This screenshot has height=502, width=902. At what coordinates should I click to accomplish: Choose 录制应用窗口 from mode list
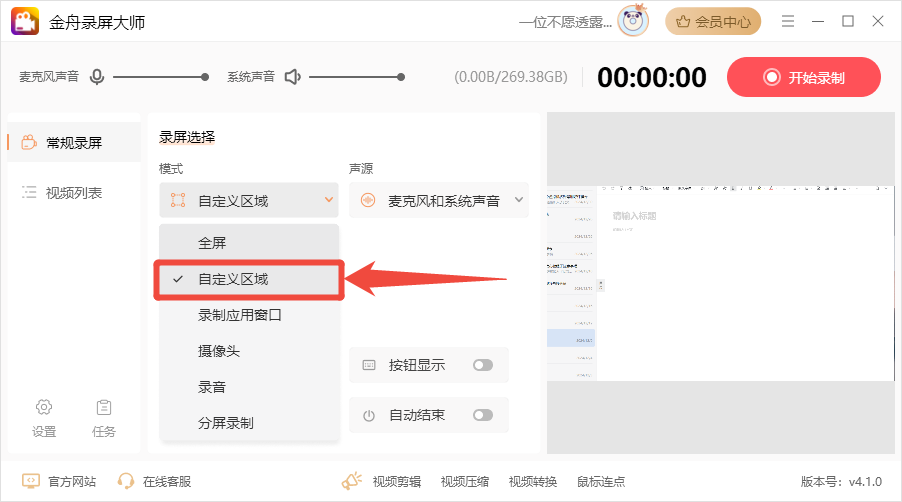(249, 315)
